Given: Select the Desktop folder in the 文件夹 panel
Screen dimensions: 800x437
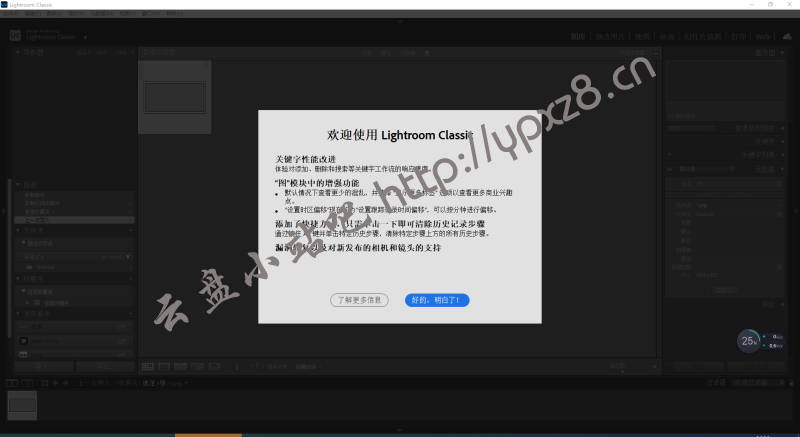Looking at the screenshot, I should coord(74,267).
